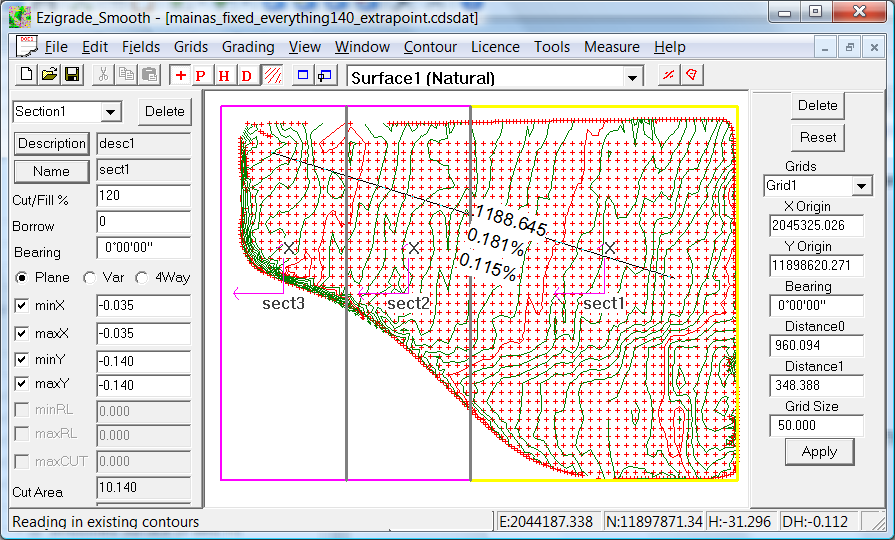
Task: Click the red D toolbar icon
Action: click(246, 76)
